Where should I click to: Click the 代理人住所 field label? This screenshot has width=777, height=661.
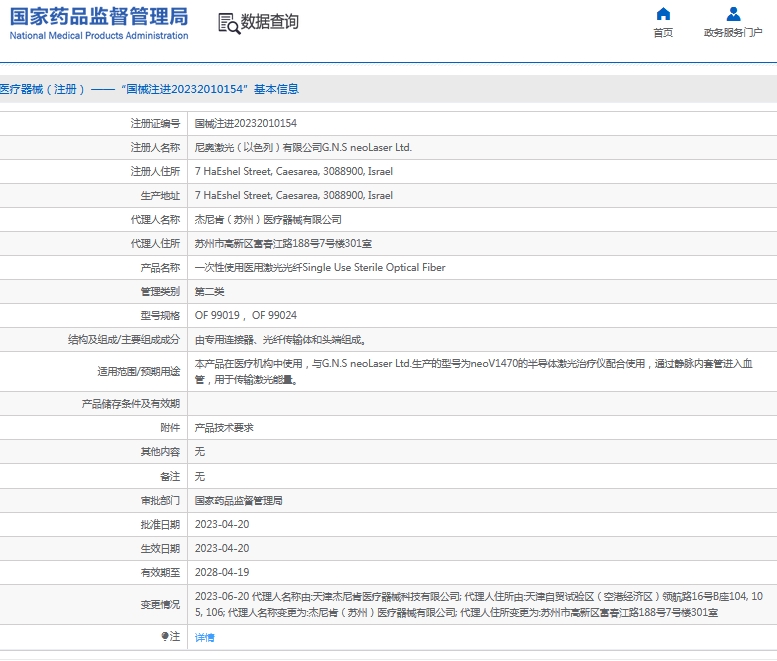click(155, 244)
